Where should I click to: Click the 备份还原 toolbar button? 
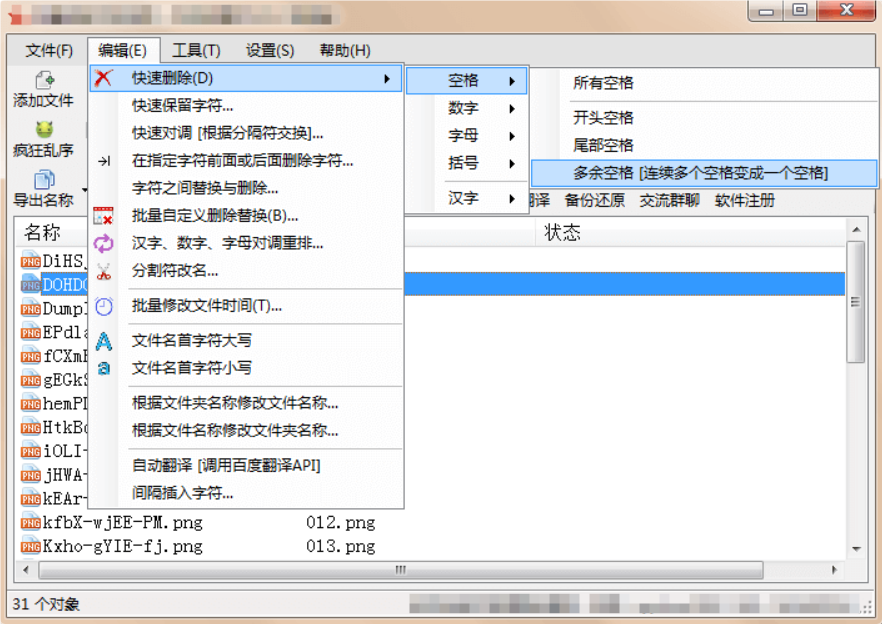point(595,200)
